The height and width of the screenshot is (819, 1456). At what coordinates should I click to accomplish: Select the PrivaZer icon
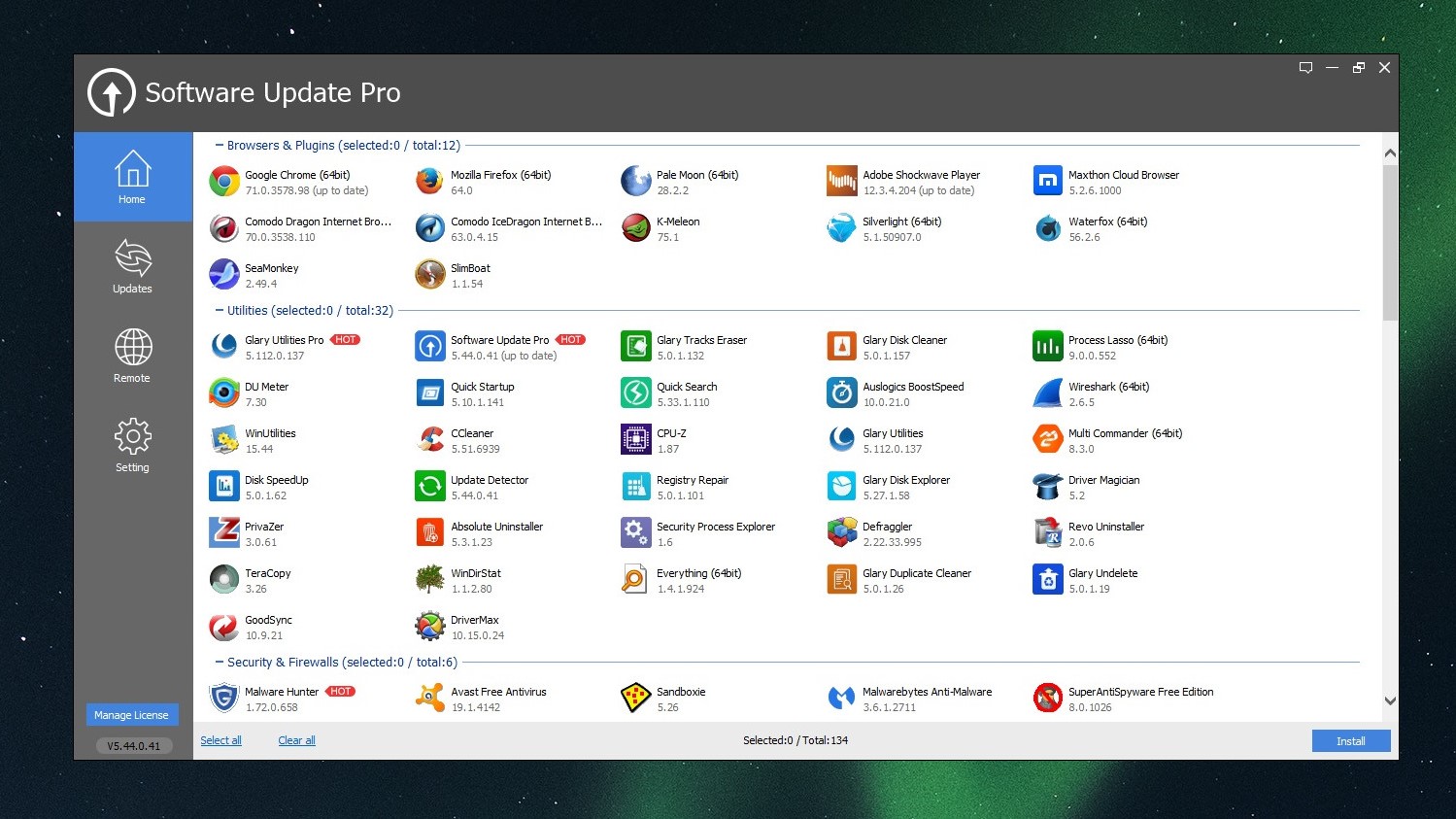[224, 533]
